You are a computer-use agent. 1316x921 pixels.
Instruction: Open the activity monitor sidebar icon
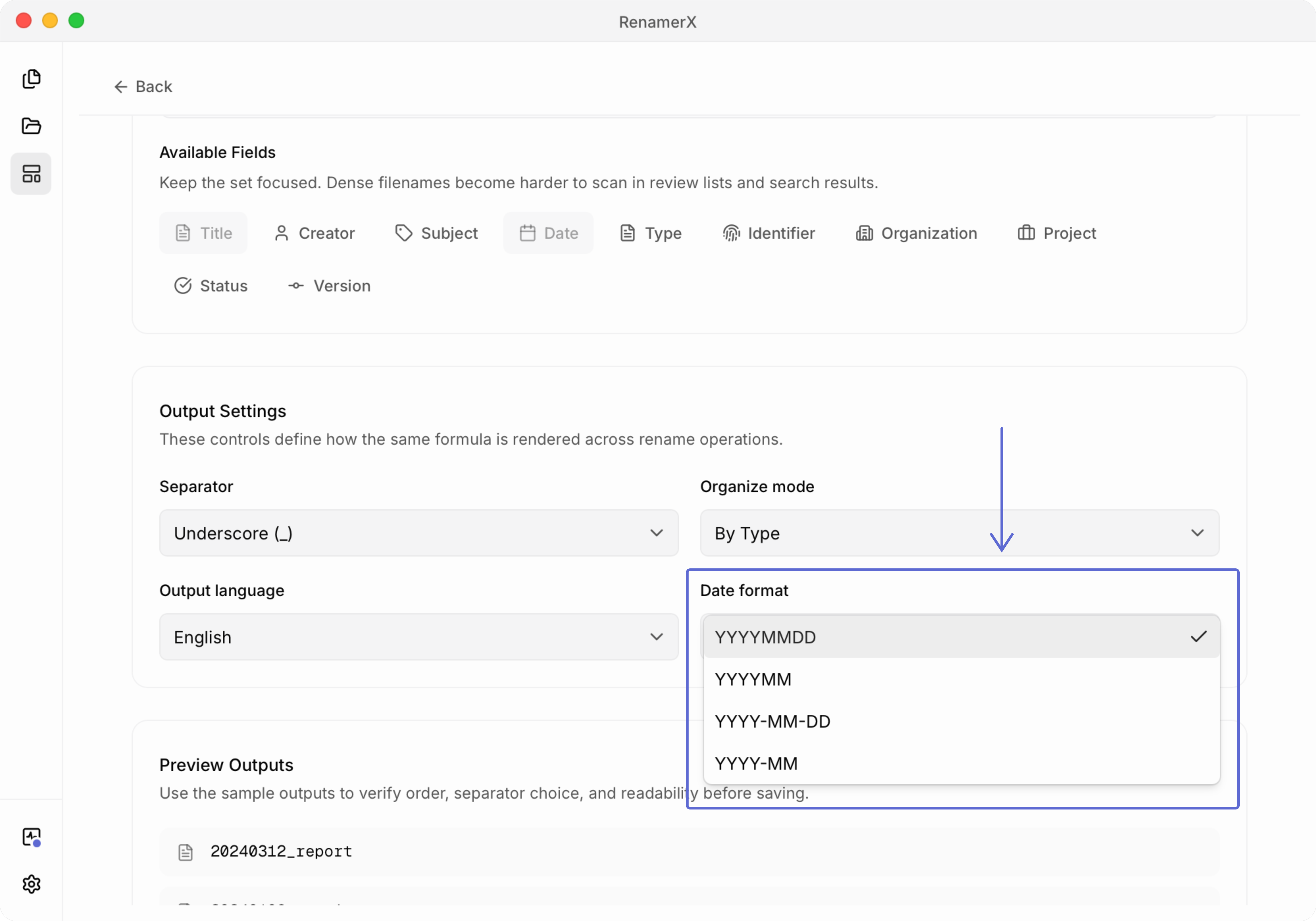pos(31,837)
